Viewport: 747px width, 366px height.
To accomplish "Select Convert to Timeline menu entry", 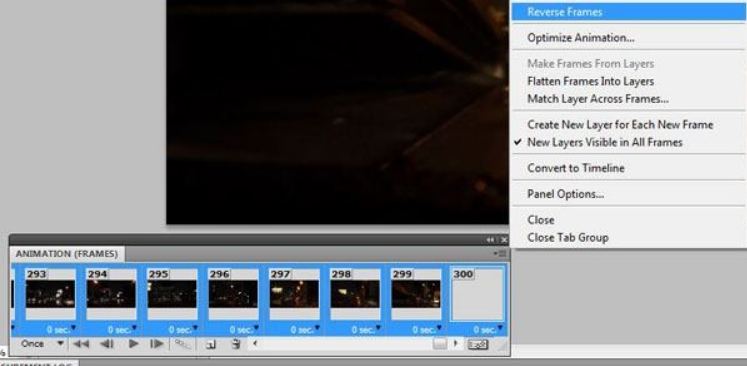I will pos(629,168).
